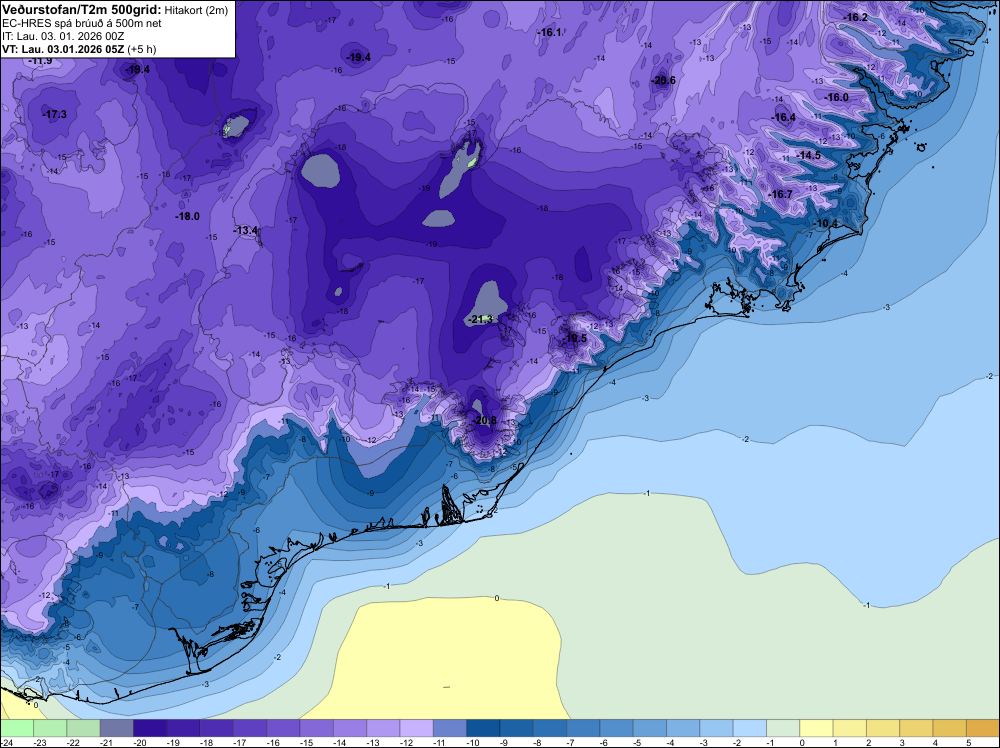Image resolution: width=1000 pixels, height=748 pixels.
Task: Click the orange legend swatch above 5
Action: click(983, 728)
